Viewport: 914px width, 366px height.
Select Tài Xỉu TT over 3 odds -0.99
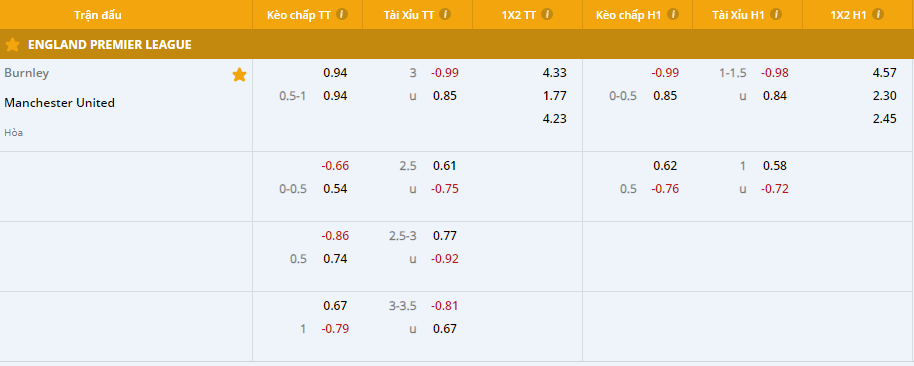pos(445,73)
